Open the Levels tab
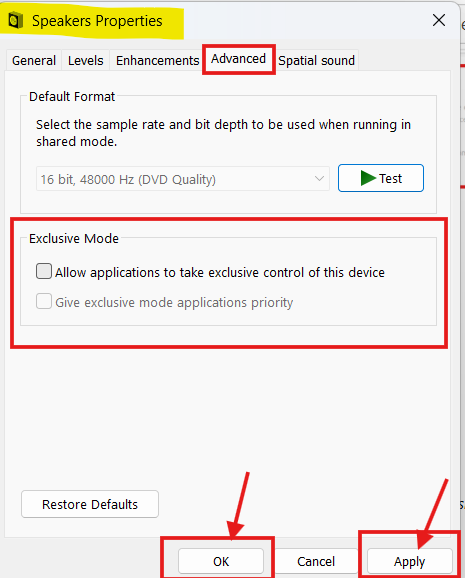 86,60
